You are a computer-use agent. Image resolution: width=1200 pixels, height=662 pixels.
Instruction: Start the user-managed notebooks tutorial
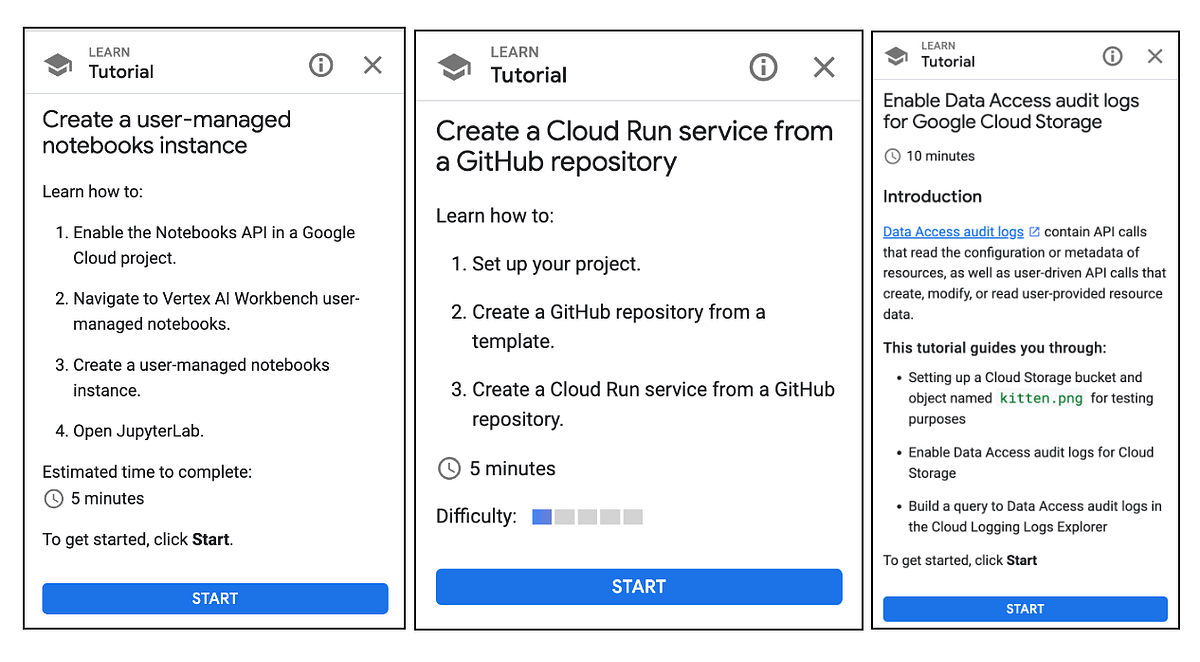click(x=214, y=598)
